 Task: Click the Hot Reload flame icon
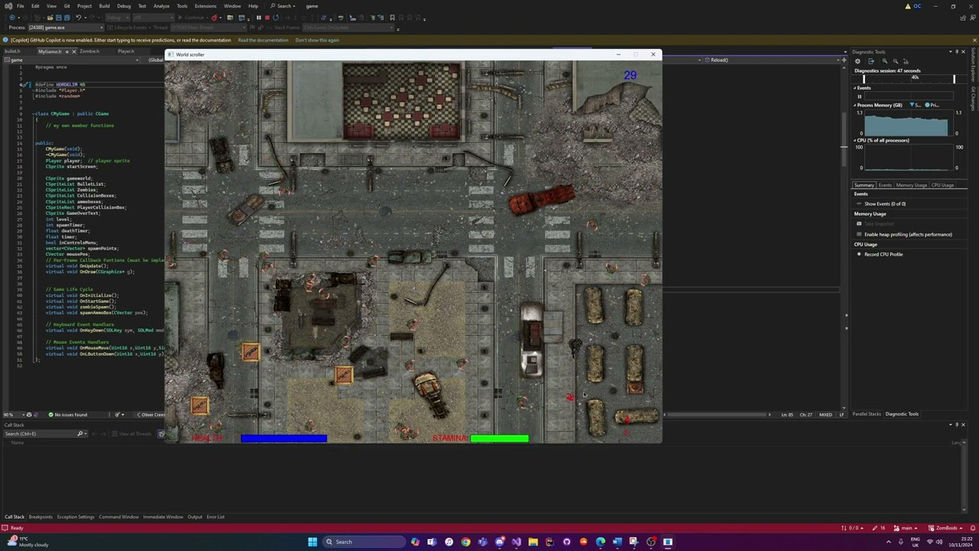click(x=214, y=17)
